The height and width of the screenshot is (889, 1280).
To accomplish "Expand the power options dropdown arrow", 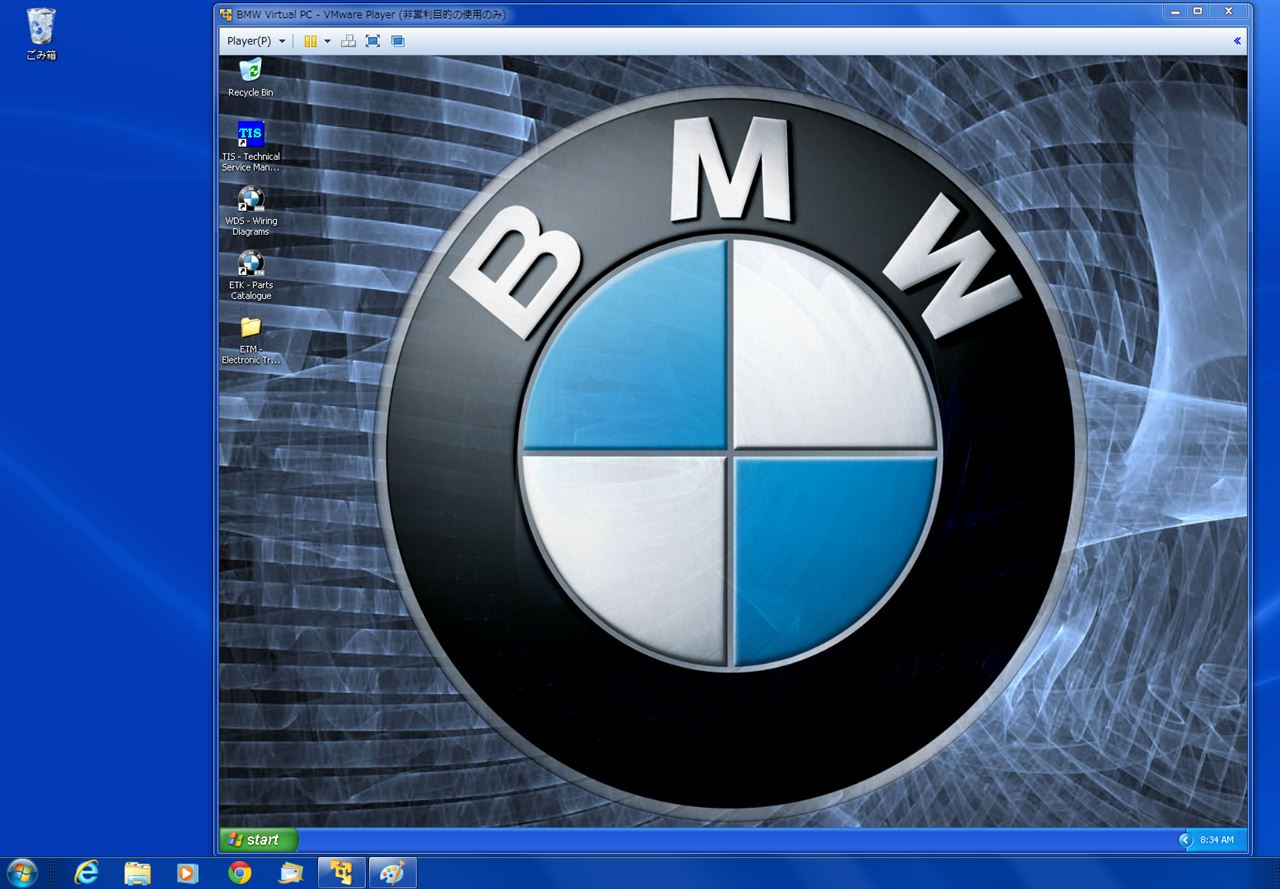I will pyautogui.click(x=327, y=41).
